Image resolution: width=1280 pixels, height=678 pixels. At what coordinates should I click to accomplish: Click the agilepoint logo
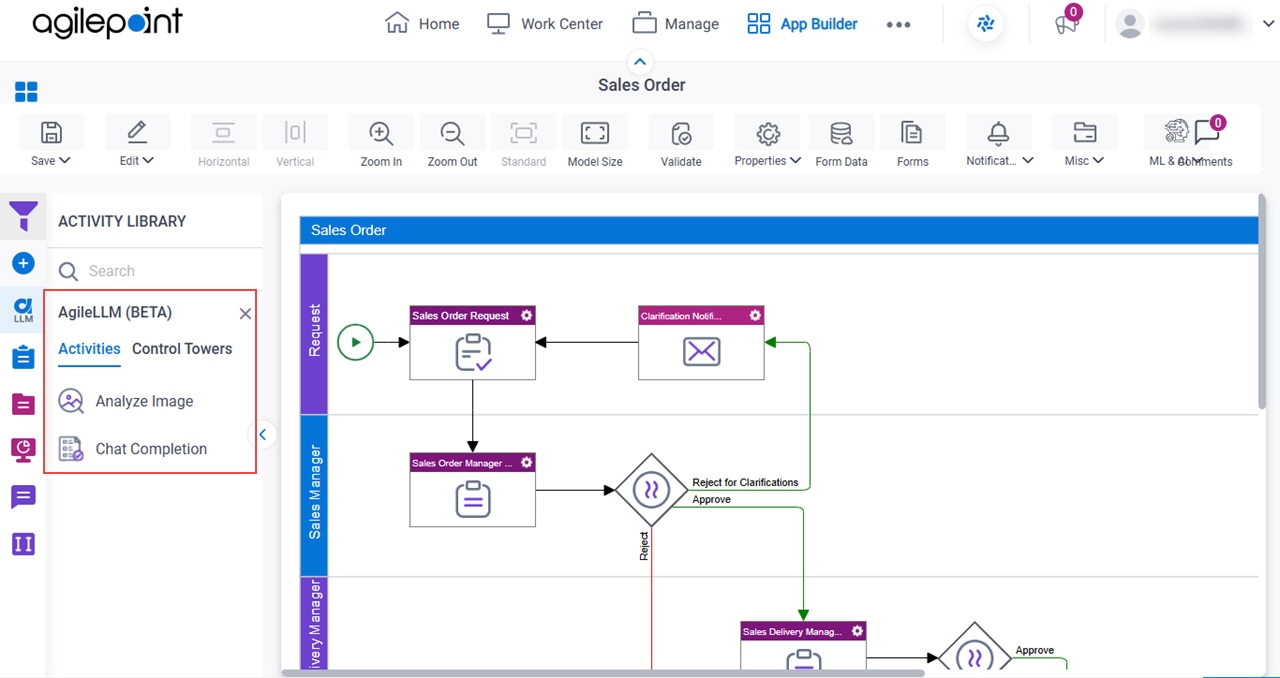(x=108, y=24)
